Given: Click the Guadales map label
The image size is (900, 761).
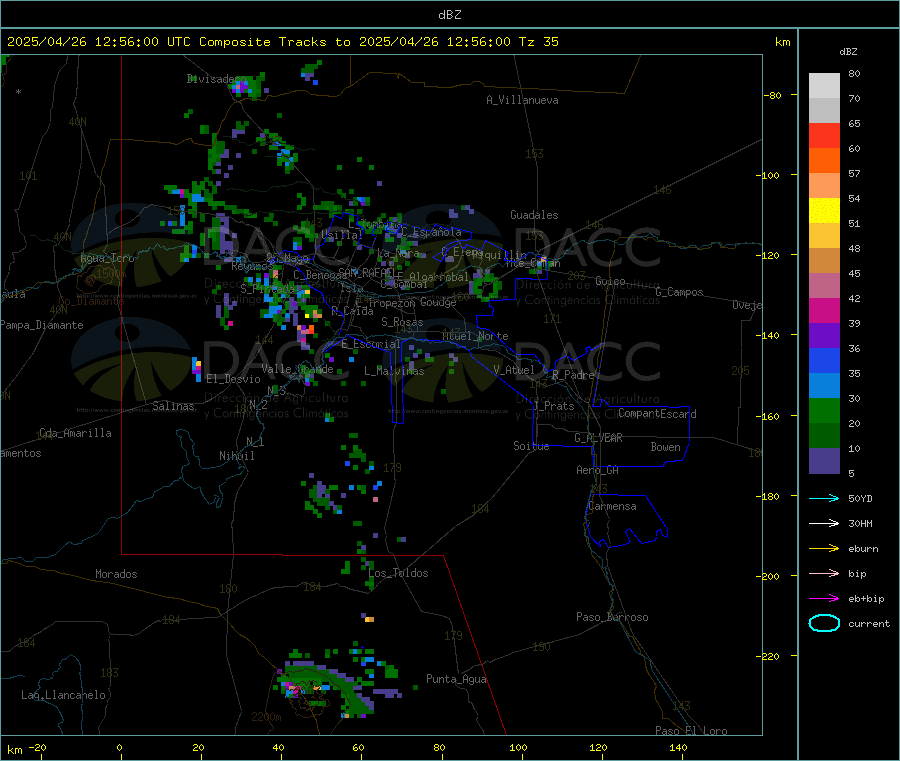Looking at the screenshot, I should [x=534, y=215].
